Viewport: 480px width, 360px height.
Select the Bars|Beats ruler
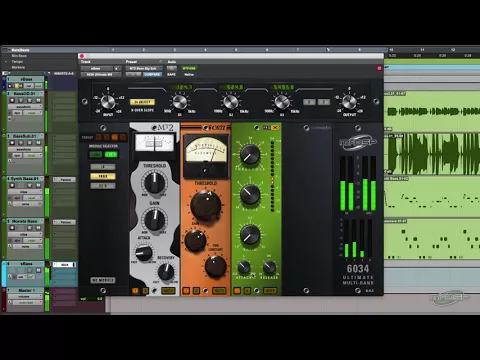21,50
